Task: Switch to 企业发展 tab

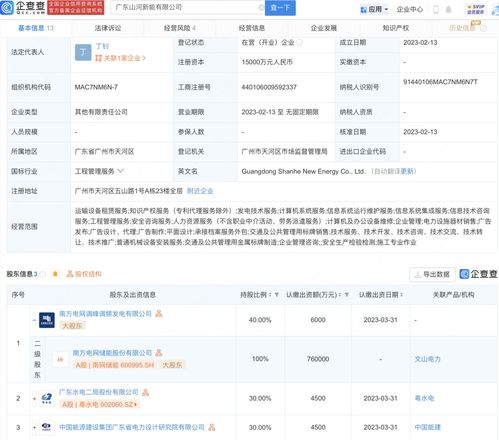Action: 324,28
